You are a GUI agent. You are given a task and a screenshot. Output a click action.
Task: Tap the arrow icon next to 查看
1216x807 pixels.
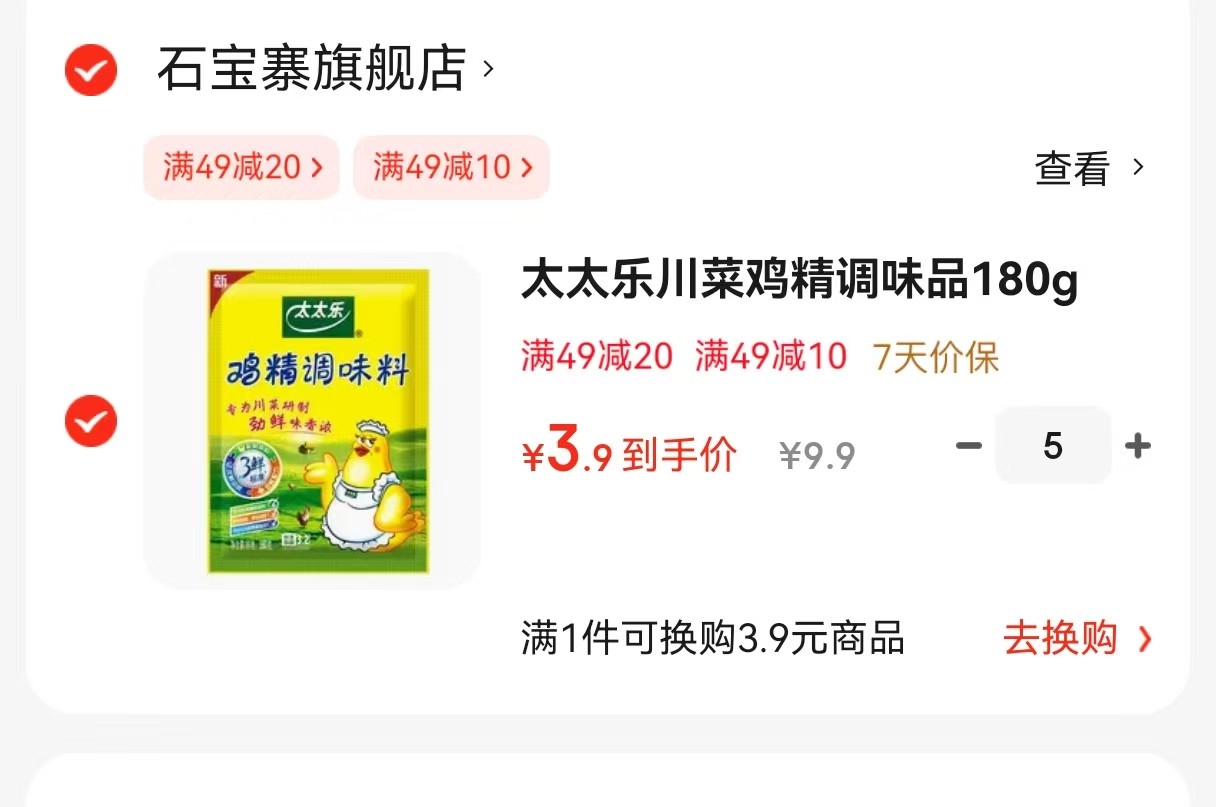[x=1138, y=166]
